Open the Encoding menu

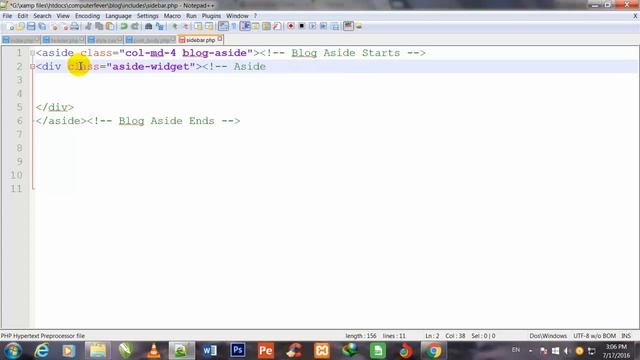[87, 16]
